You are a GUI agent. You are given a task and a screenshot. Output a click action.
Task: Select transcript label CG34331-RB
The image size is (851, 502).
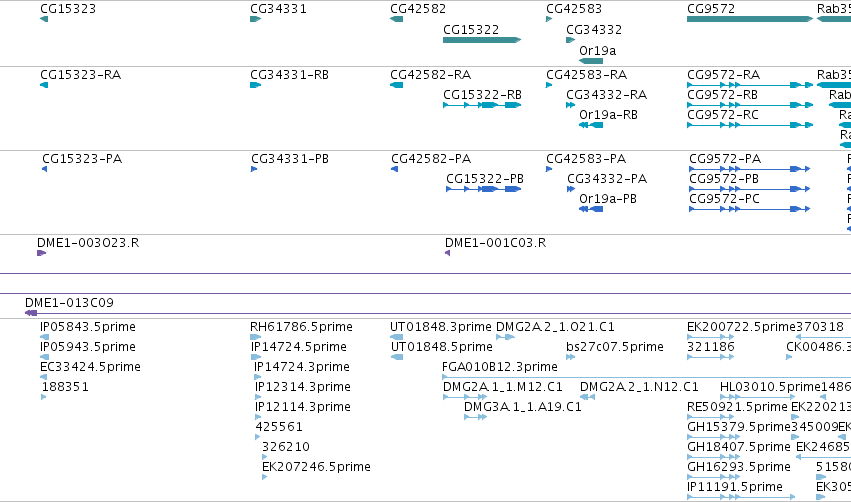point(289,74)
